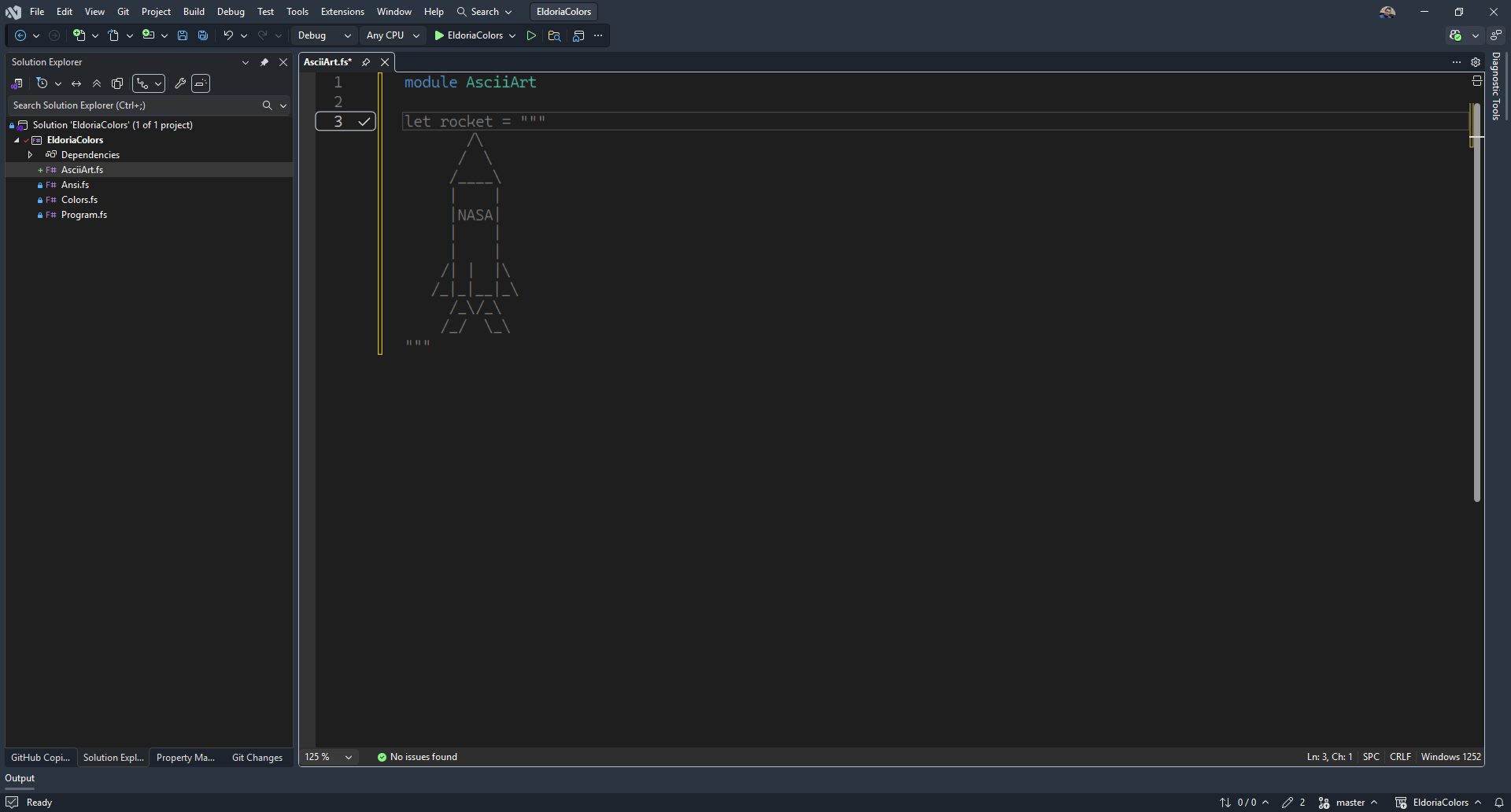Open the Any CPU platform dropdown
Screen dimensions: 1511x812
(x=393, y=35)
